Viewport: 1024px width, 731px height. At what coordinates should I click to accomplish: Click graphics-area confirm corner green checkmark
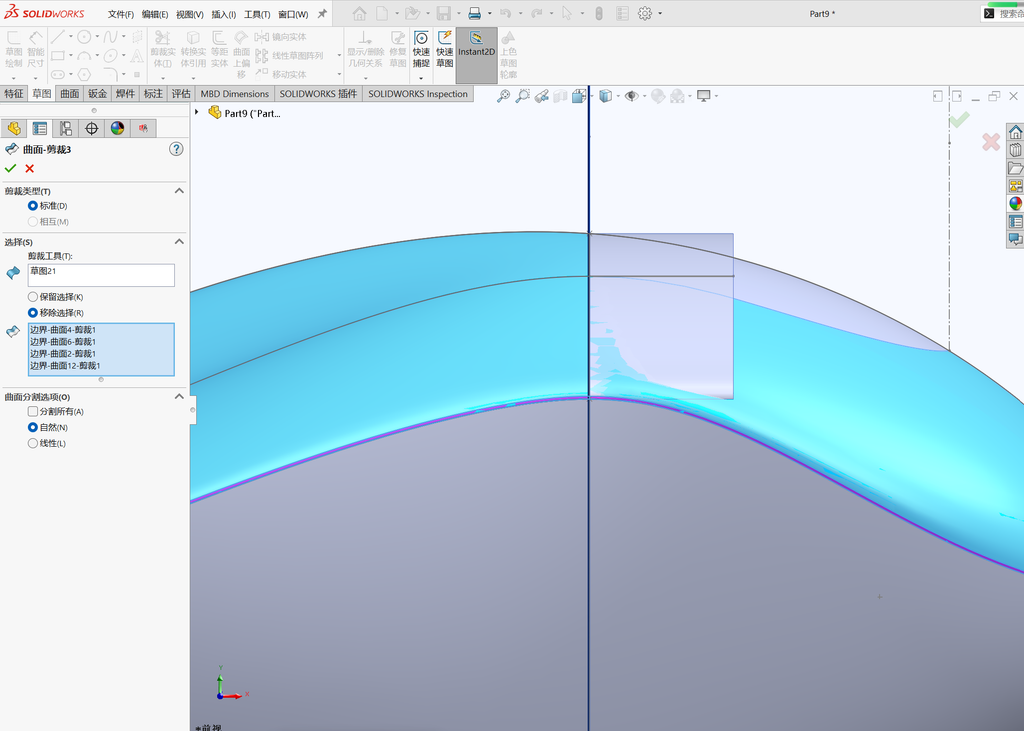pos(959,119)
